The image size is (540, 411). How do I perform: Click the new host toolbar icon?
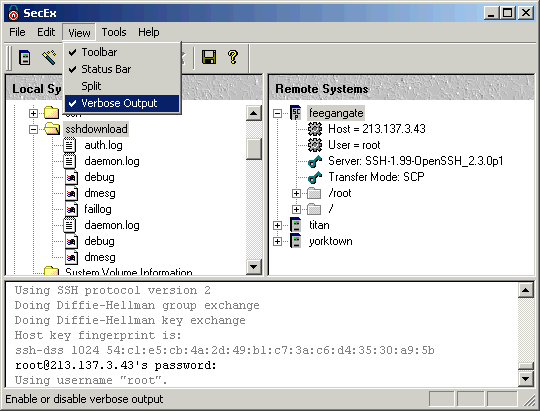pyautogui.click(x=24, y=57)
